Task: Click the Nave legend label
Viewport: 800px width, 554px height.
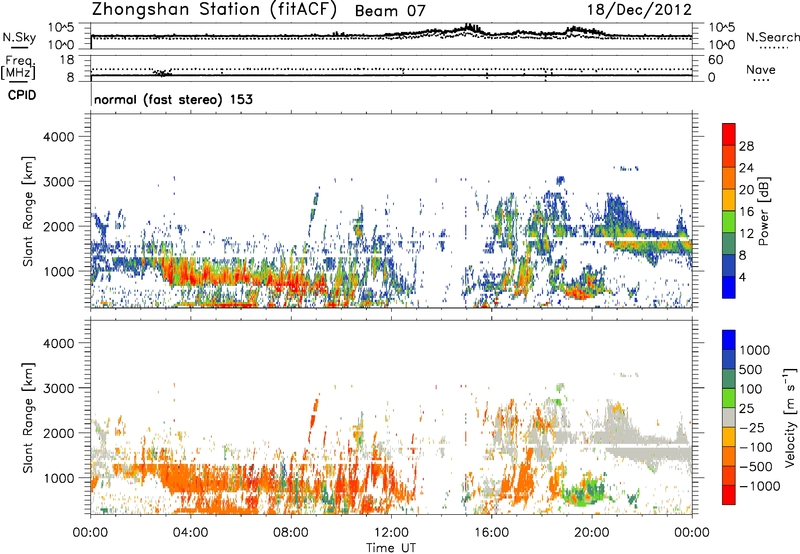Action: [761, 69]
